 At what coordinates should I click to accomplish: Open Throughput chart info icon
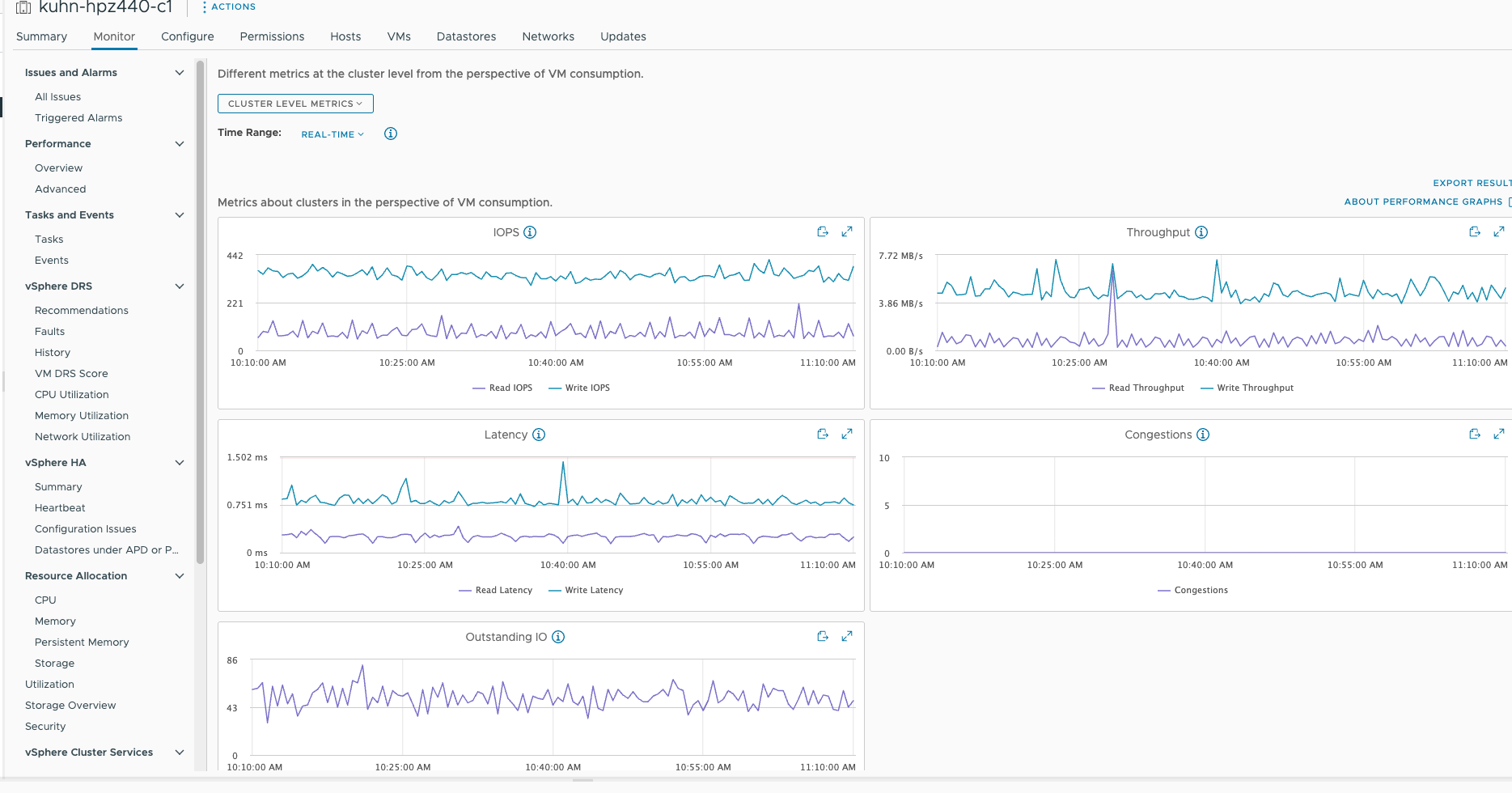click(1201, 232)
